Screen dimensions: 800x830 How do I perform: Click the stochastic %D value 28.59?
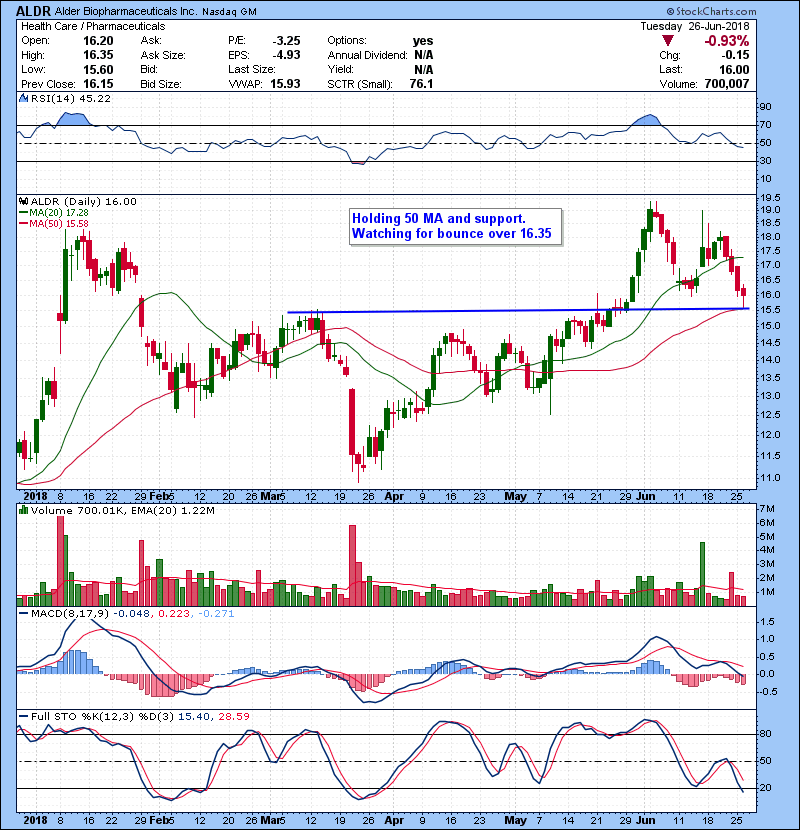pos(233,716)
